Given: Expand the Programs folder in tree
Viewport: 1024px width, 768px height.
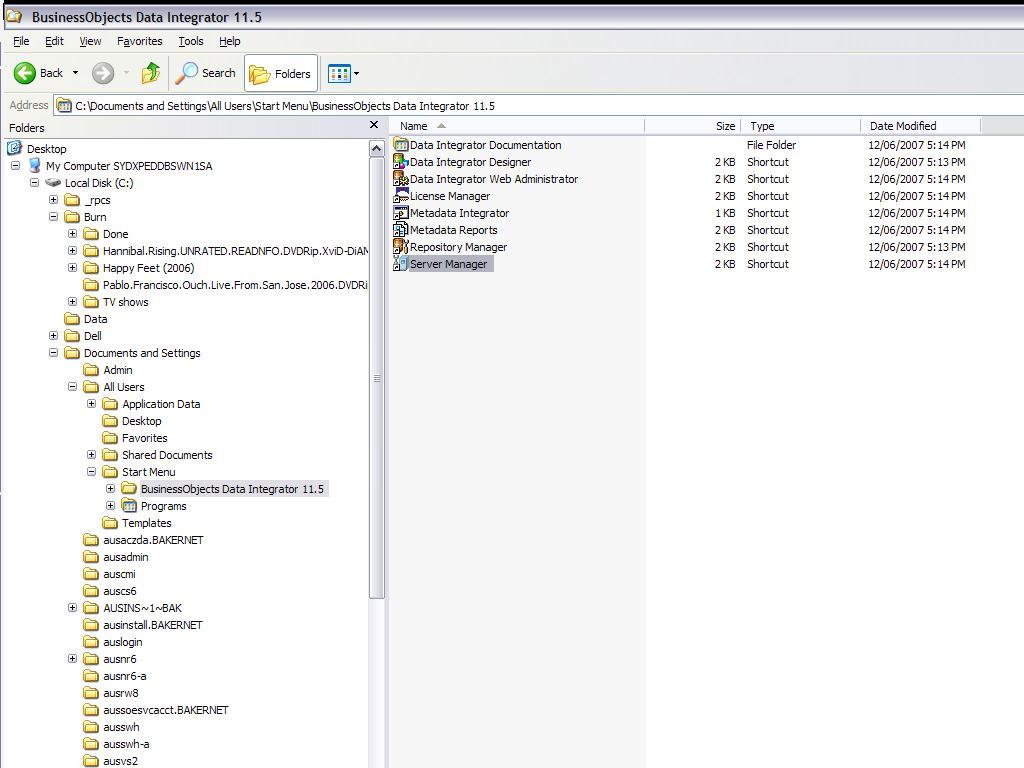Looking at the screenshot, I should pos(111,505).
